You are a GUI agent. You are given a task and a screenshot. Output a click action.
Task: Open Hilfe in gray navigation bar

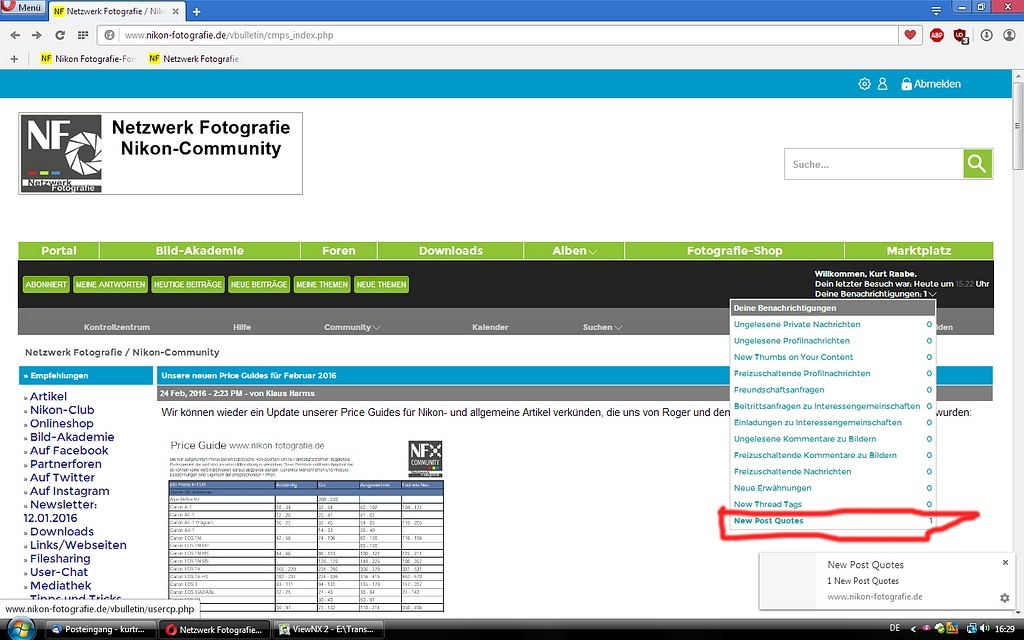coord(242,327)
